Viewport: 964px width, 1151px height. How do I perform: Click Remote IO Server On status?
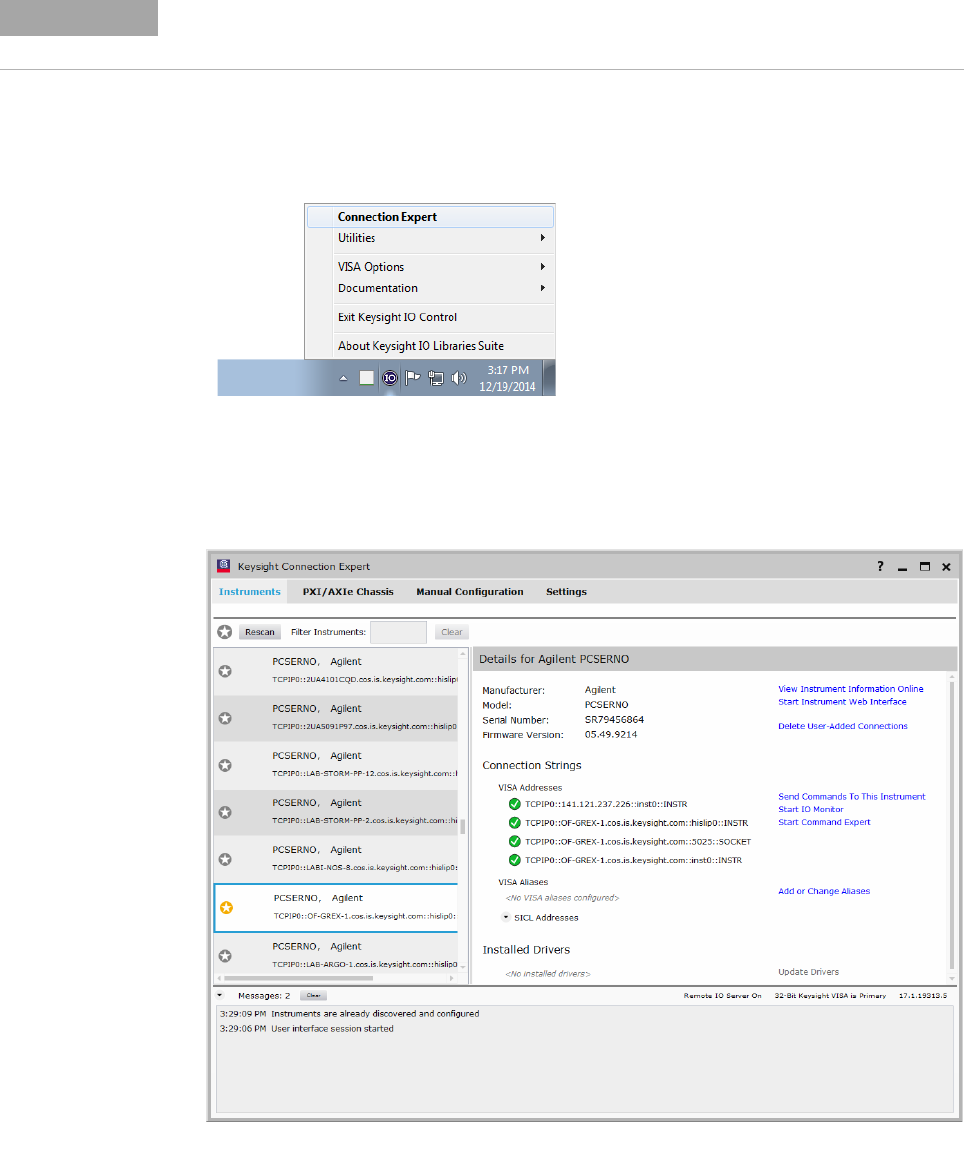[722, 996]
